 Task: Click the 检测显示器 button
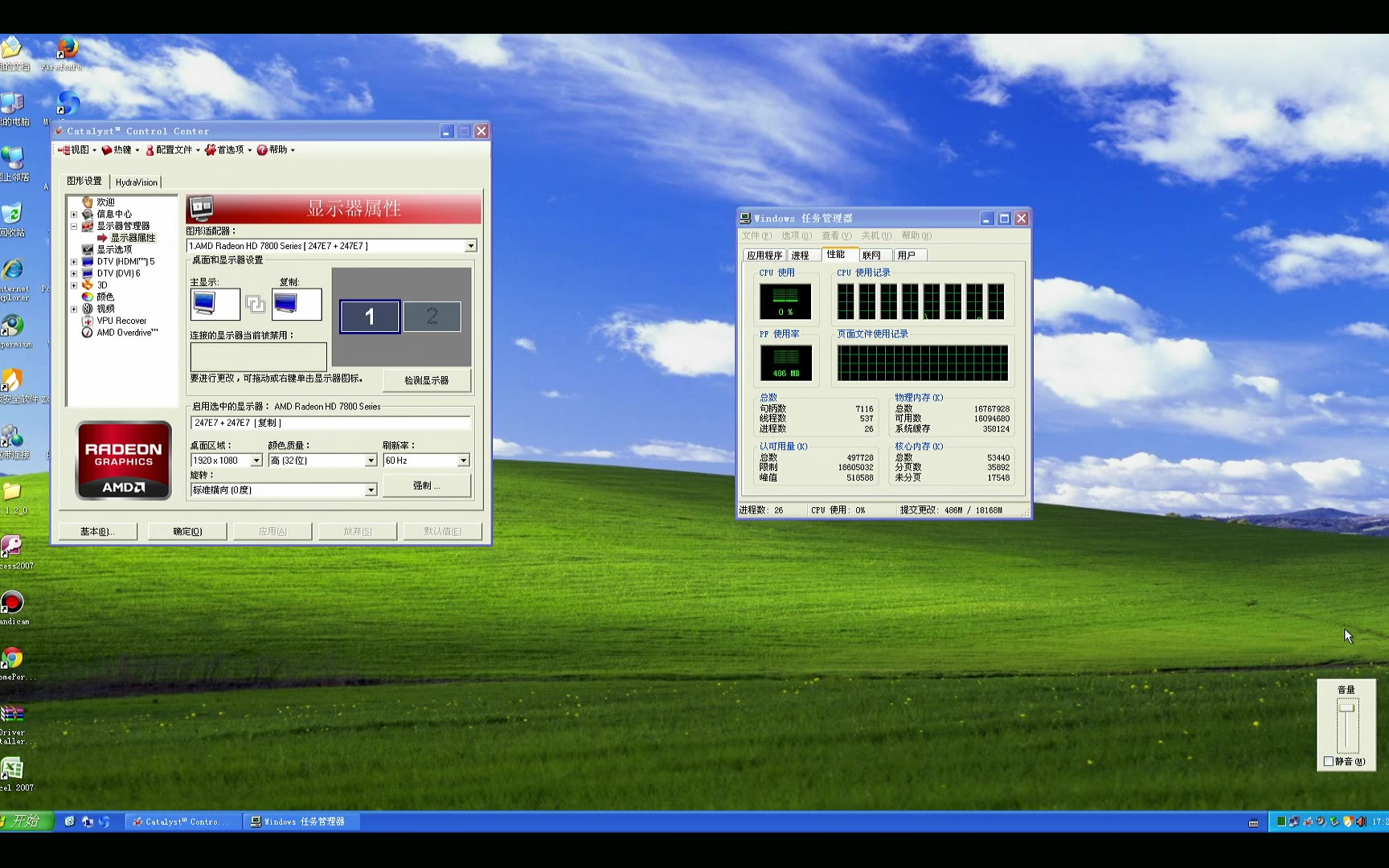coord(426,380)
